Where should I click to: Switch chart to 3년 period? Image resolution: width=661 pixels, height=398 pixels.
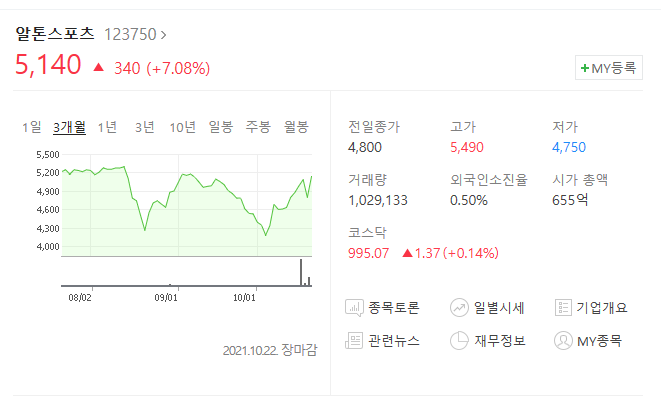pyautogui.click(x=145, y=127)
